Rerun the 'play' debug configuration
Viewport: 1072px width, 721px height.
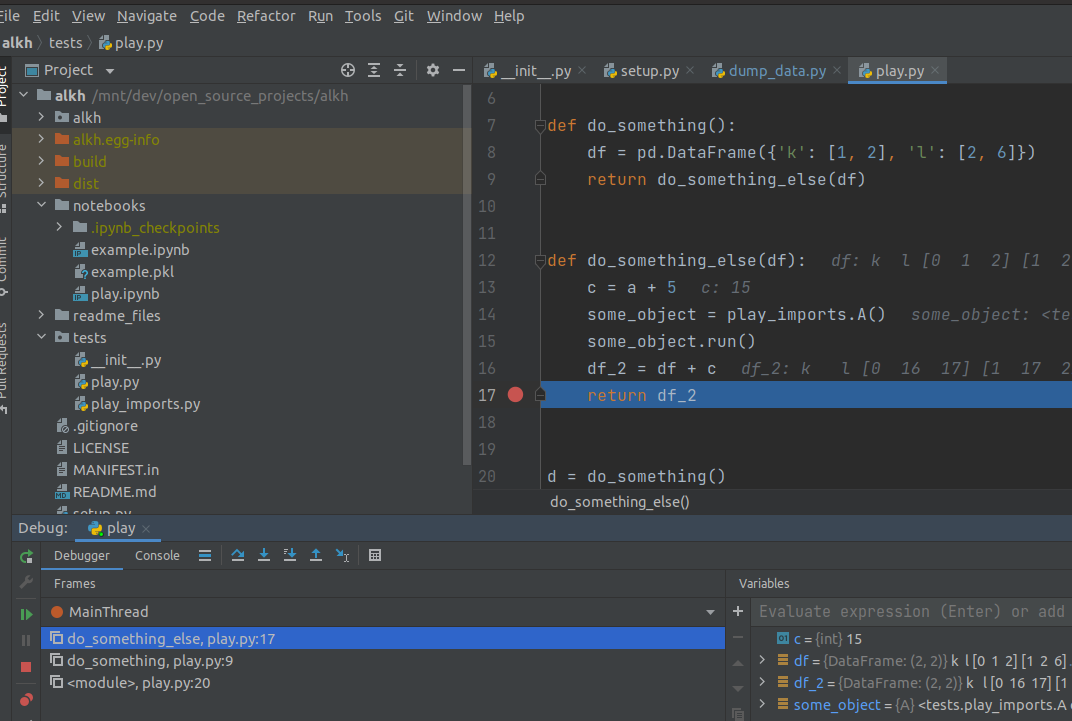click(x=26, y=556)
